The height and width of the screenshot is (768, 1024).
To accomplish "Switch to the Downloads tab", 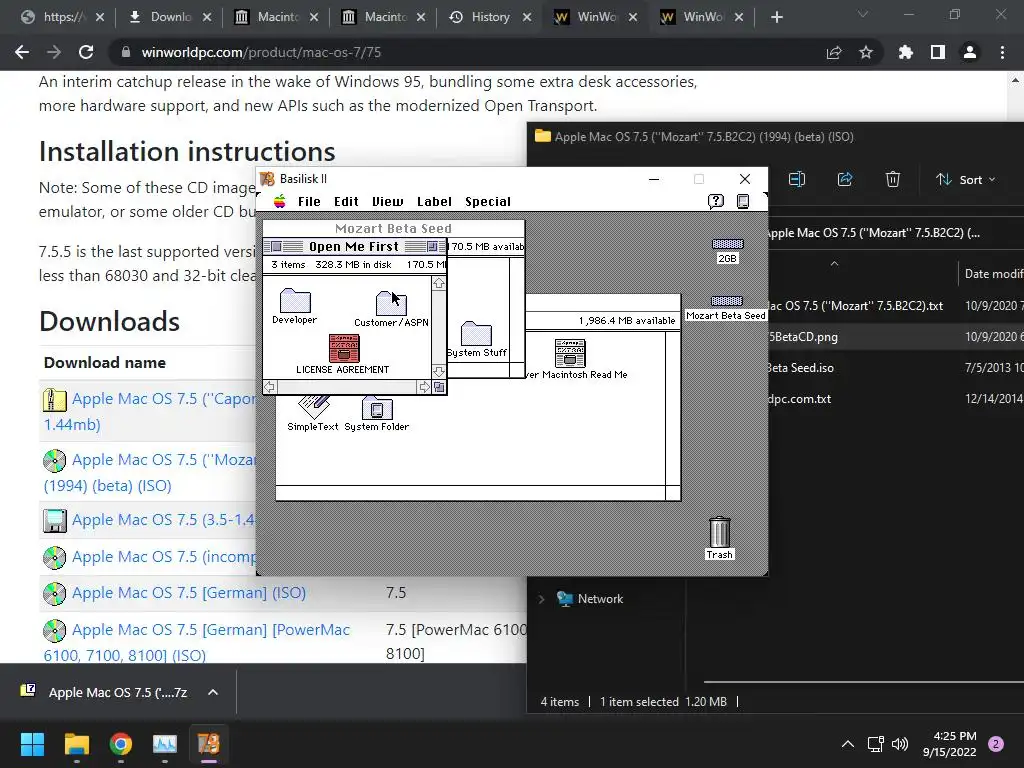I will tap(170, 17).
